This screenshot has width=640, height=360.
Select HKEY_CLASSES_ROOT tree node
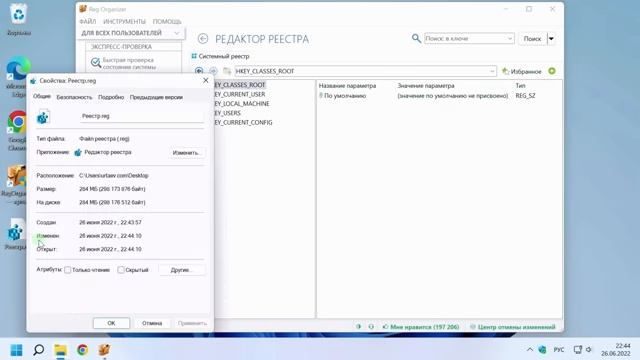240,85
